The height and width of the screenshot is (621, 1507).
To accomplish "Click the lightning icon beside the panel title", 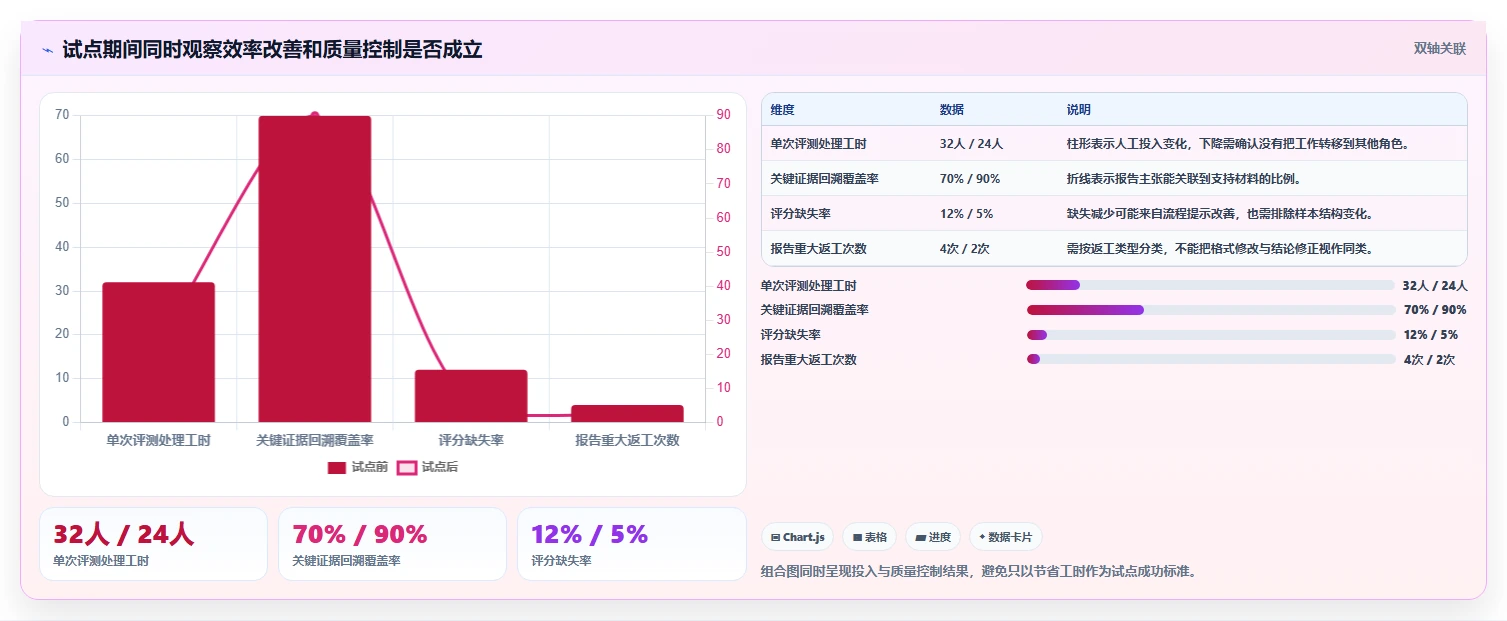I will pyautogui.click(x=47, y=50).
